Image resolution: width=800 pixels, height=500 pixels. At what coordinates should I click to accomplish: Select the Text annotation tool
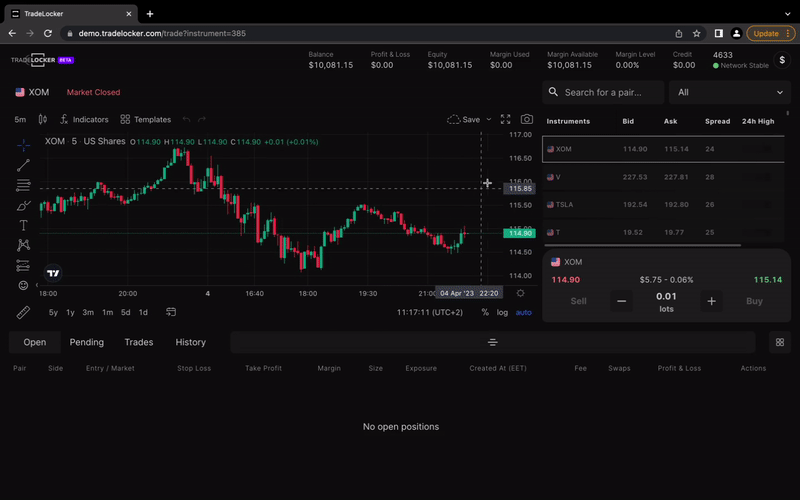point(23,226)
